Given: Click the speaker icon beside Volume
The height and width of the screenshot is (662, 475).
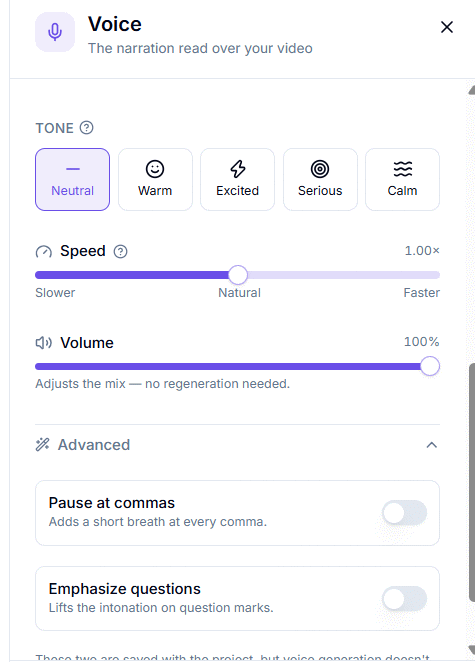Looking at the screenshot, I should coord(43,343).
